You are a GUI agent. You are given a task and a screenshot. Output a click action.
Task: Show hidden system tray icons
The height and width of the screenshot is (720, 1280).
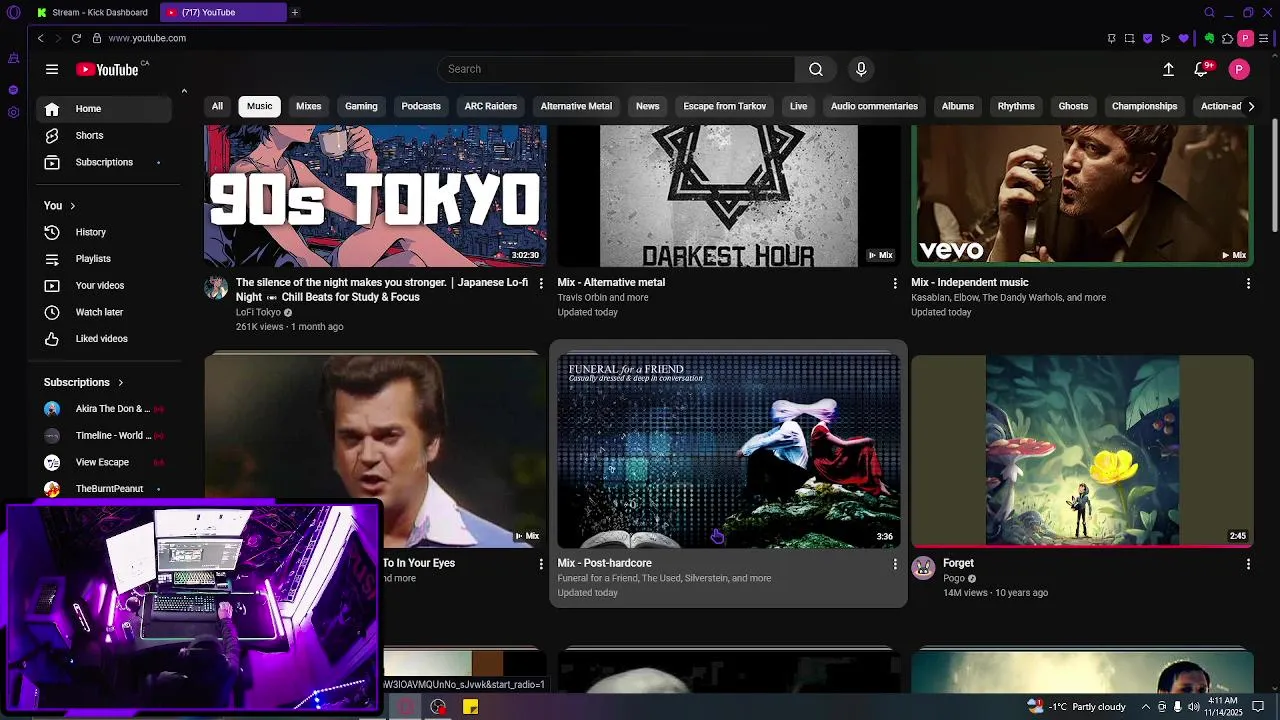click(1146, 707)
